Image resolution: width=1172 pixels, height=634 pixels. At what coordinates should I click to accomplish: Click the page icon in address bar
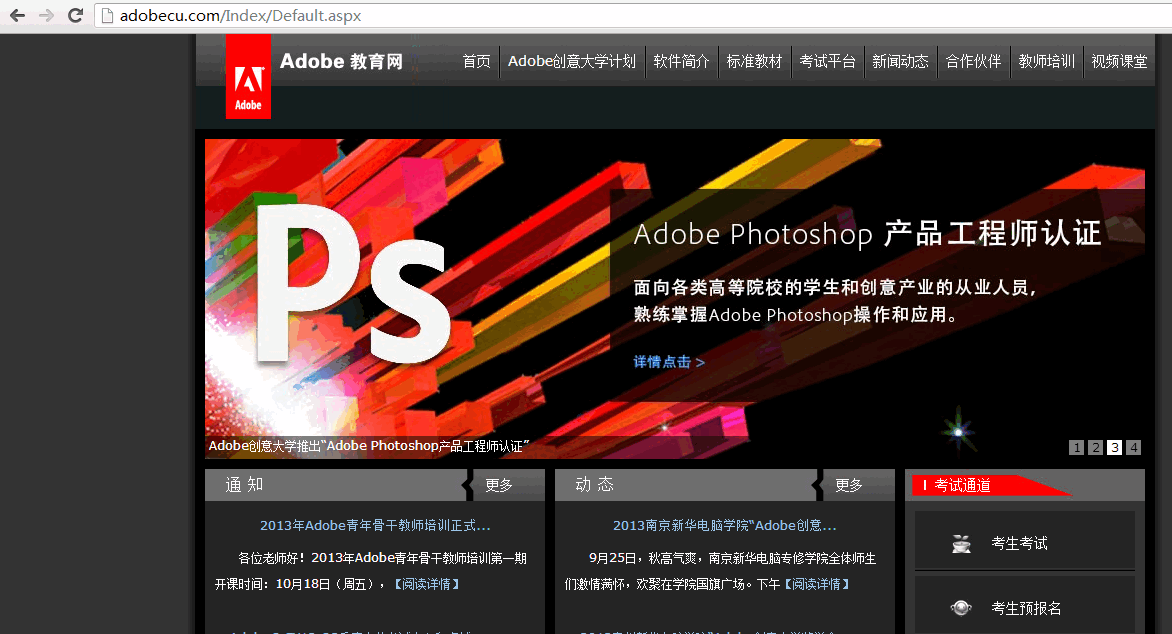pos(107,16)
